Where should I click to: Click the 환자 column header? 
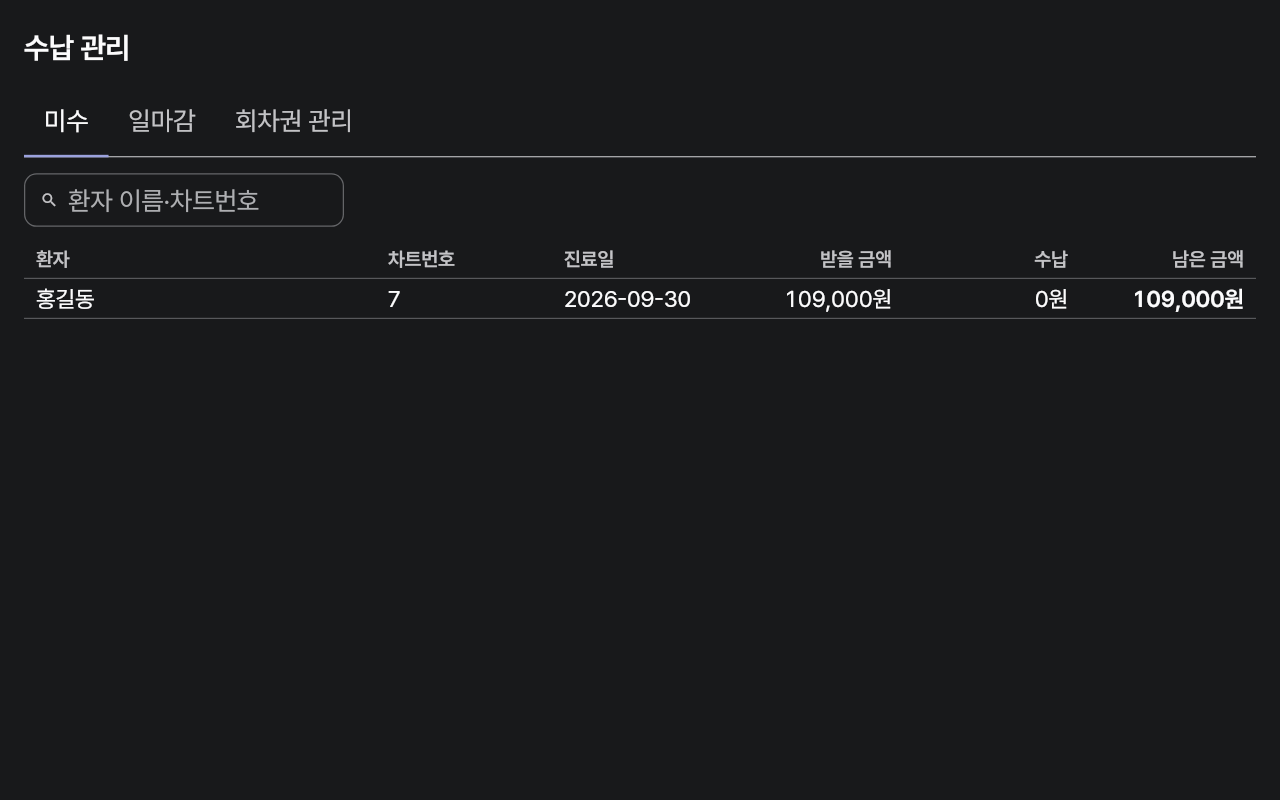point(52,259)
